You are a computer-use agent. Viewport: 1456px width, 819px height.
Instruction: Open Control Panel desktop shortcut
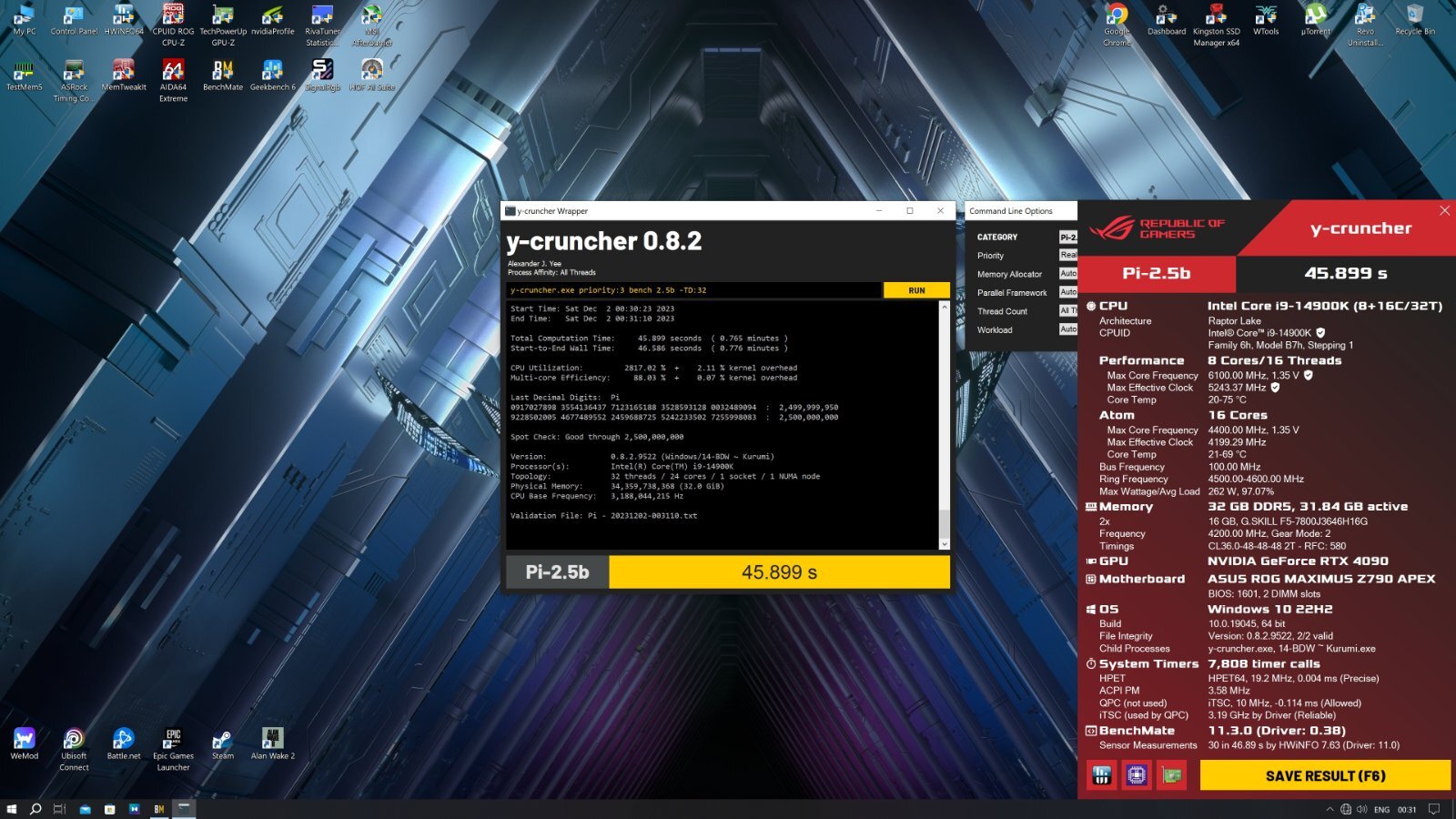click(74, 21)
